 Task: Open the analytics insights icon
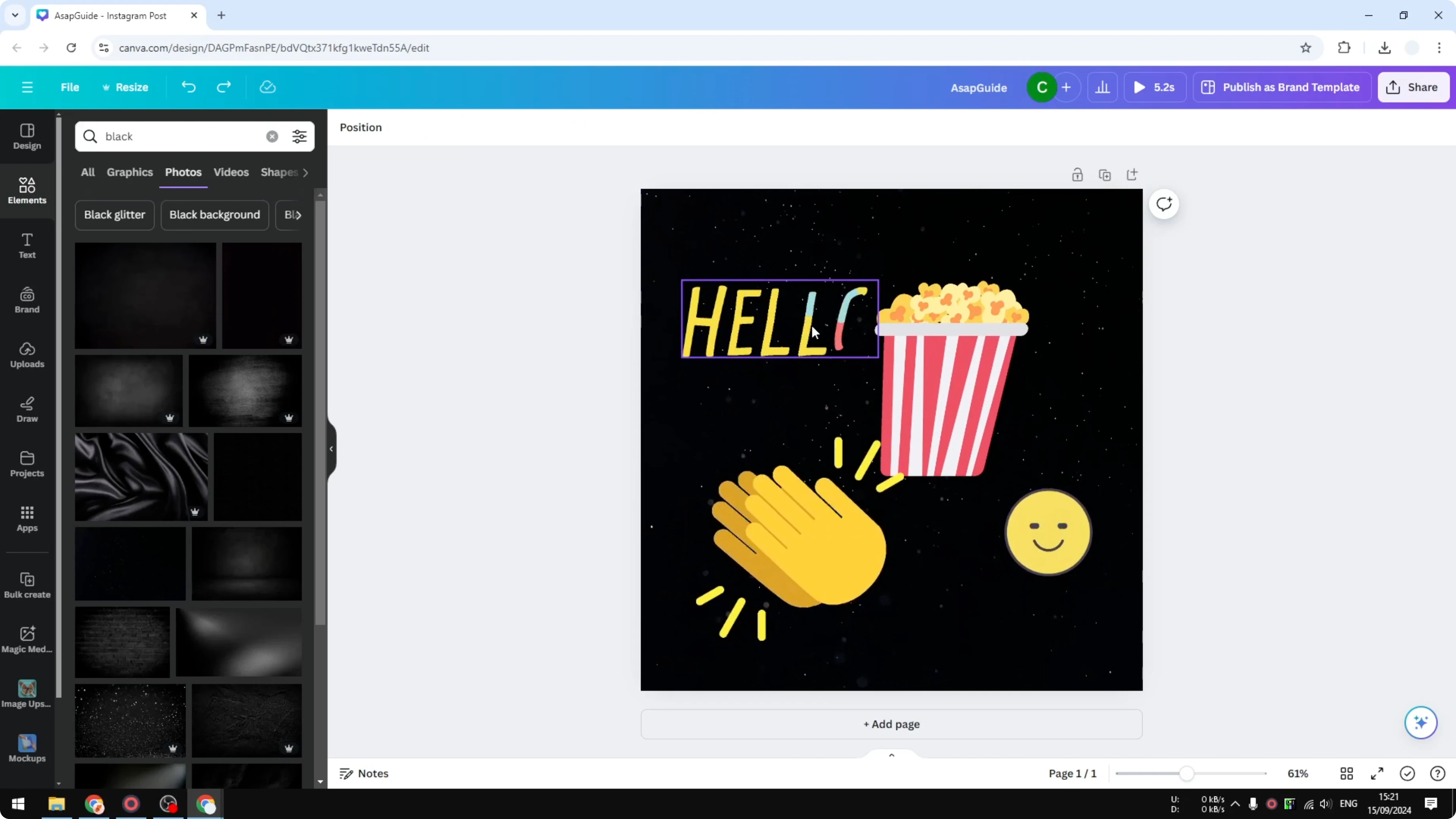click(1102, 87)
